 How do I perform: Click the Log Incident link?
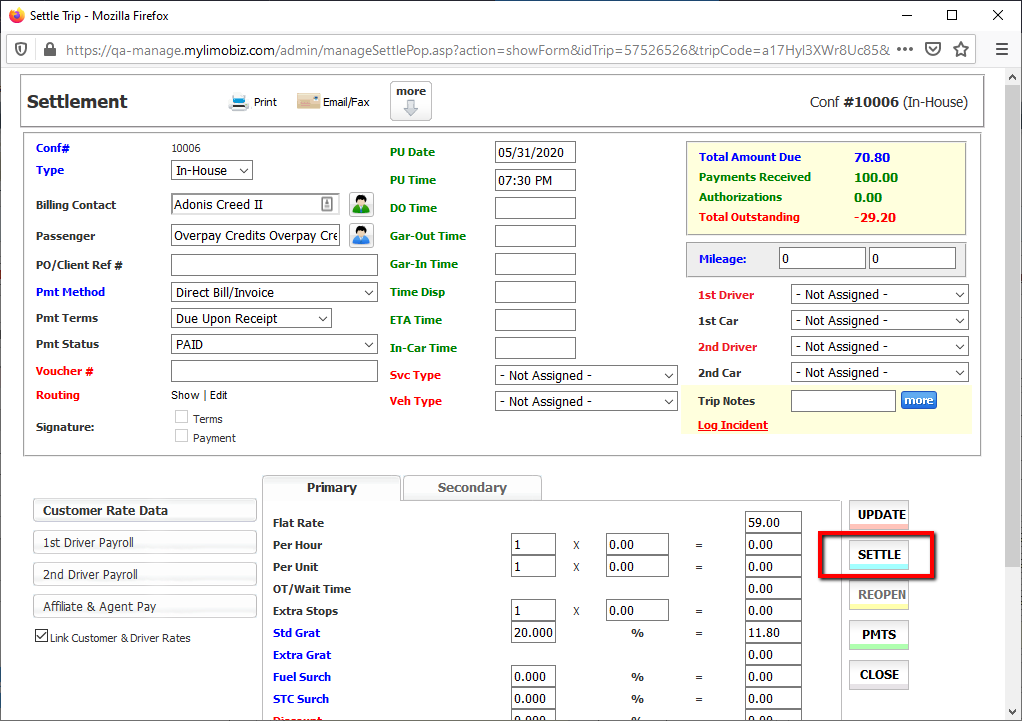click(733, 425)
